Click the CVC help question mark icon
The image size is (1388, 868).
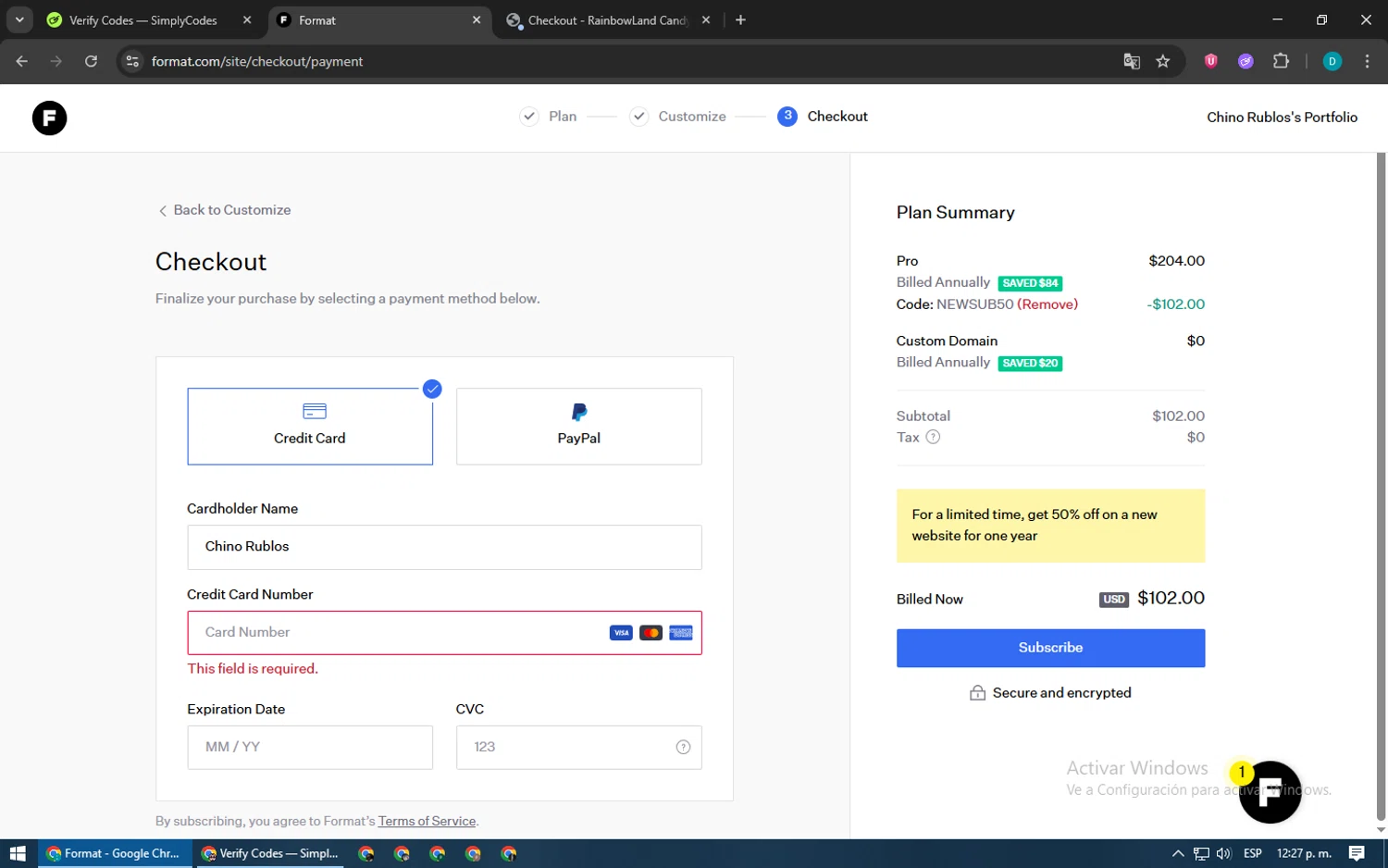[683, 747]
